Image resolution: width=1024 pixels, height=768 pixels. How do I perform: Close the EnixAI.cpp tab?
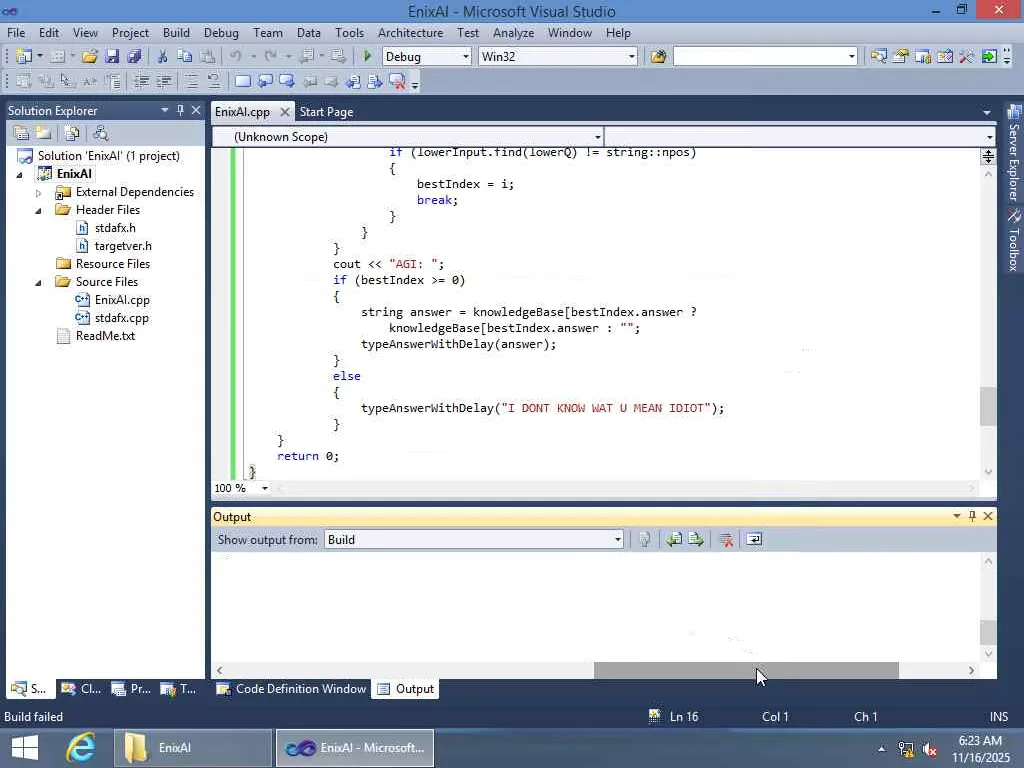pyautogui.click(x=284, y=112)
